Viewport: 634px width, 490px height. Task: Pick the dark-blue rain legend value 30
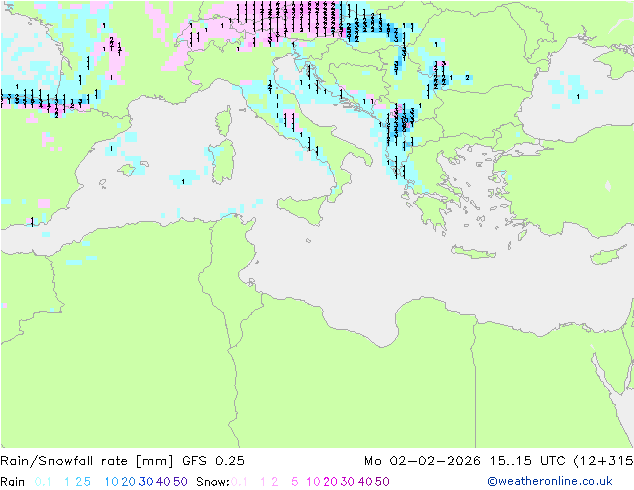pos(146,482)
